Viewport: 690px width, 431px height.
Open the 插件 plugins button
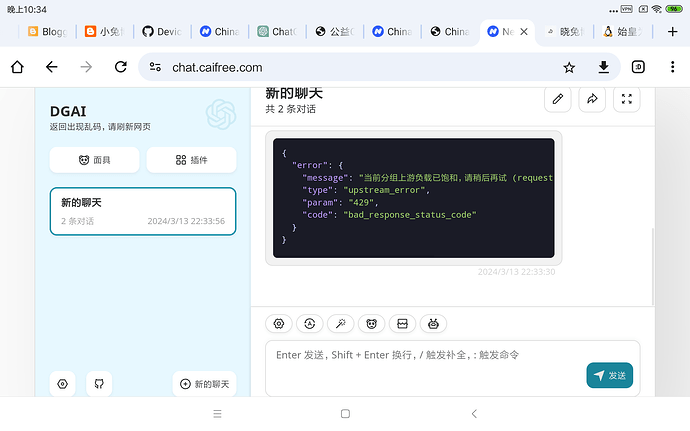point(191,160)
